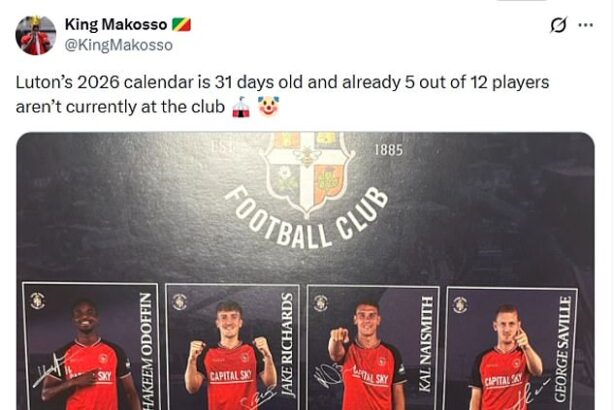The image size is (615, 410).
Task: Click the clown face emoji
Action: coord(268,105)
